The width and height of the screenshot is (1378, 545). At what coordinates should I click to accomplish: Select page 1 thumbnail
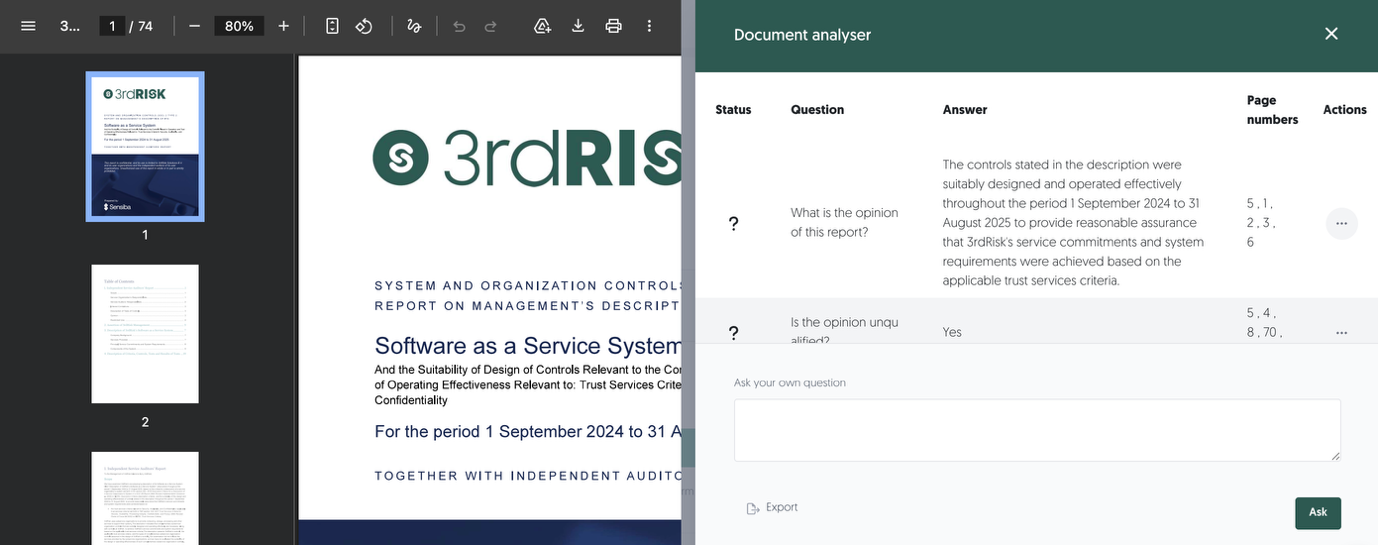click(145, 146)
